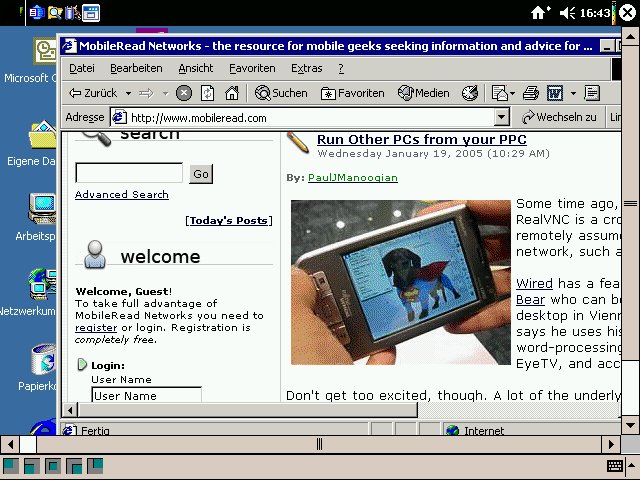
Task: Expand input method arrow beside keyboard
Action: (x=632, y=465)
